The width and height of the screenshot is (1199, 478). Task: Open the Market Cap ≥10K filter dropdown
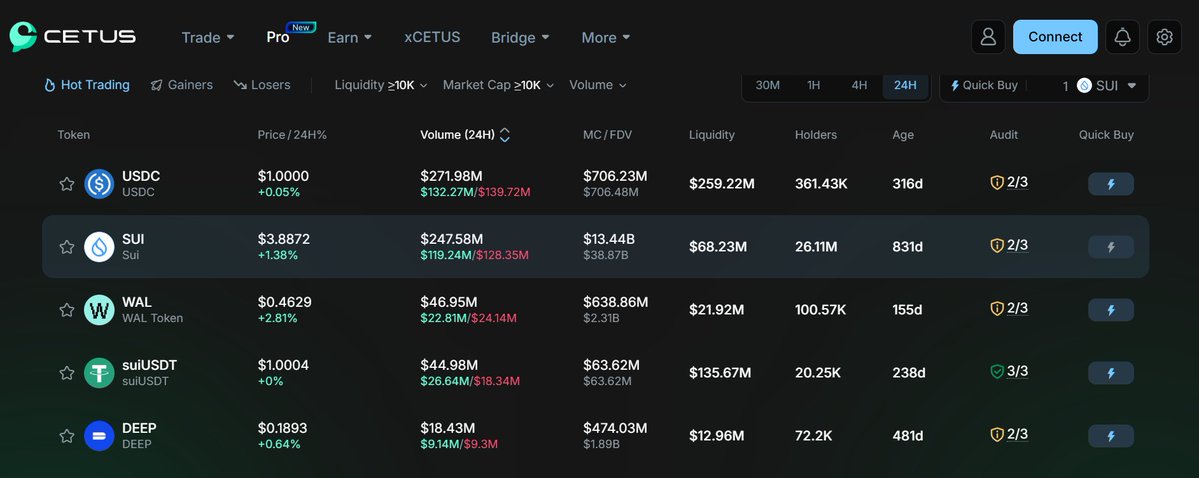tap(498, 85)
